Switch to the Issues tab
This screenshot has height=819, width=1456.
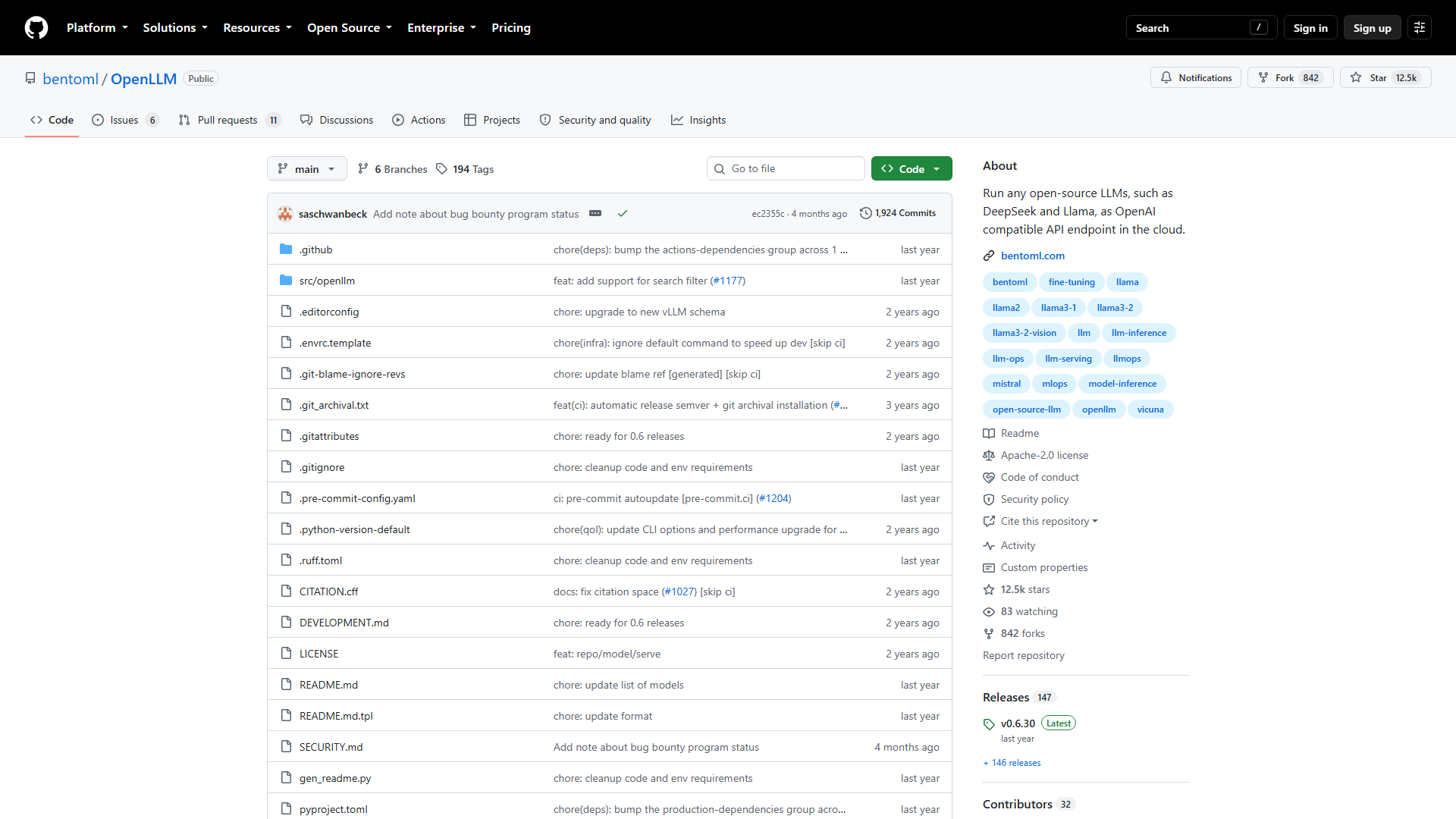(126, 121)
